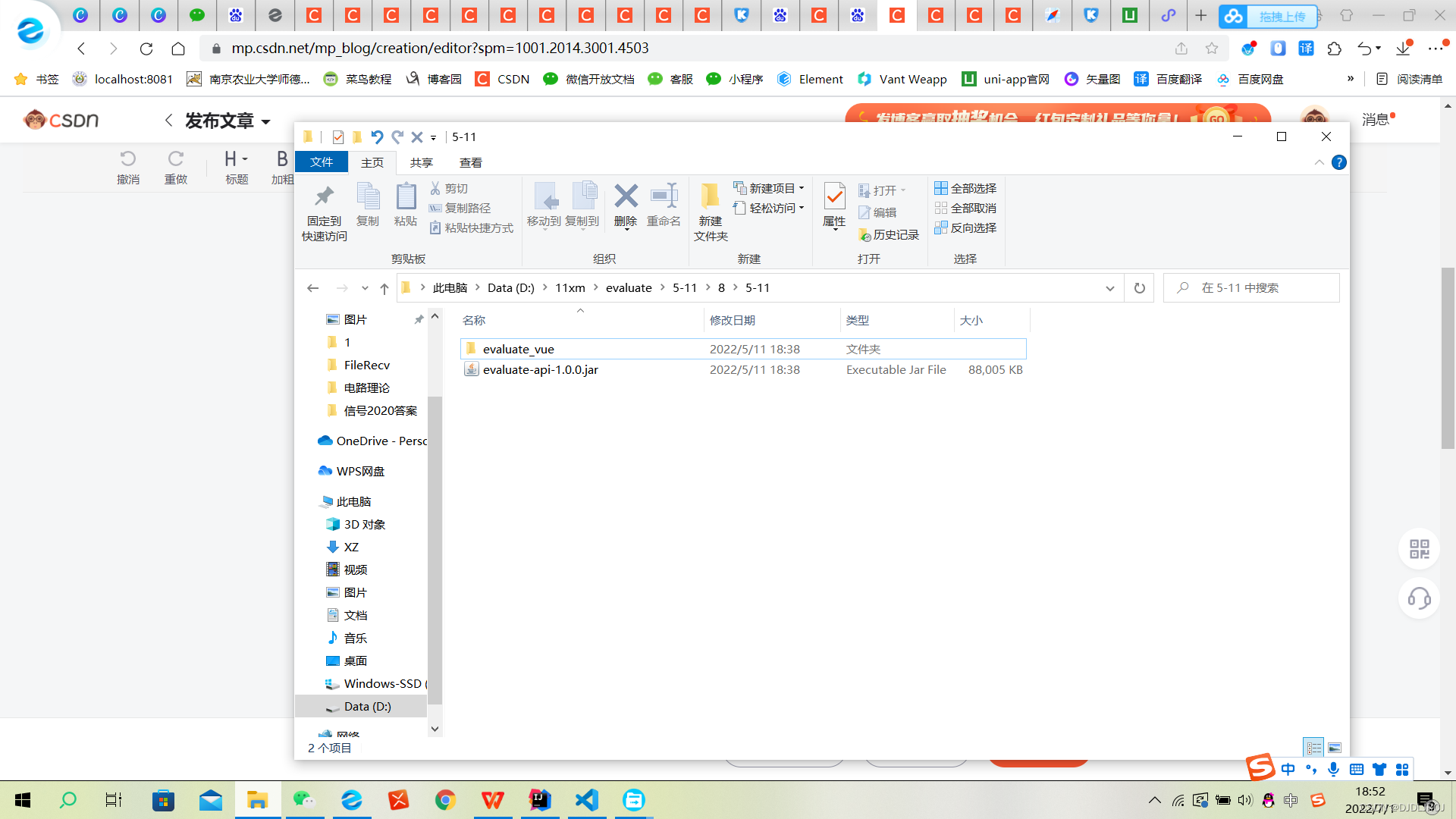Click the undo arrow in Quick Access toolbar
This screenshot has height=819, width=1456.
378,136
